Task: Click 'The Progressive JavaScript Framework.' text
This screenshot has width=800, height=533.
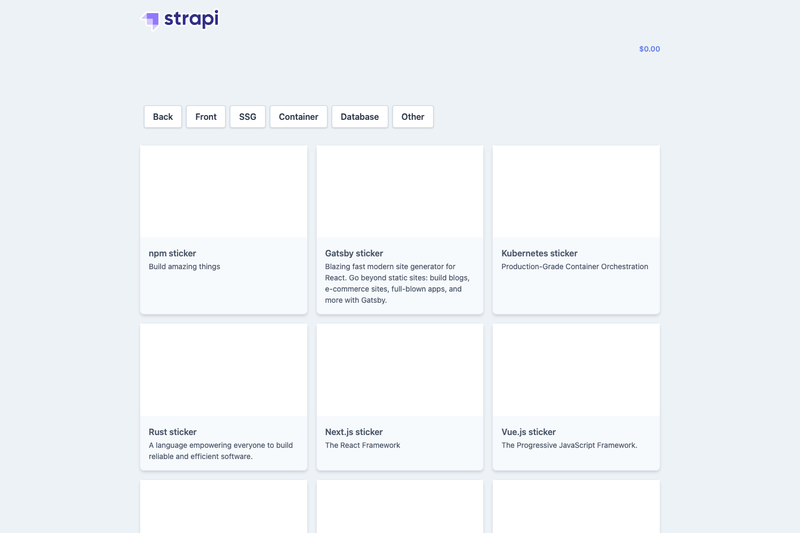Action: [569, 445]
